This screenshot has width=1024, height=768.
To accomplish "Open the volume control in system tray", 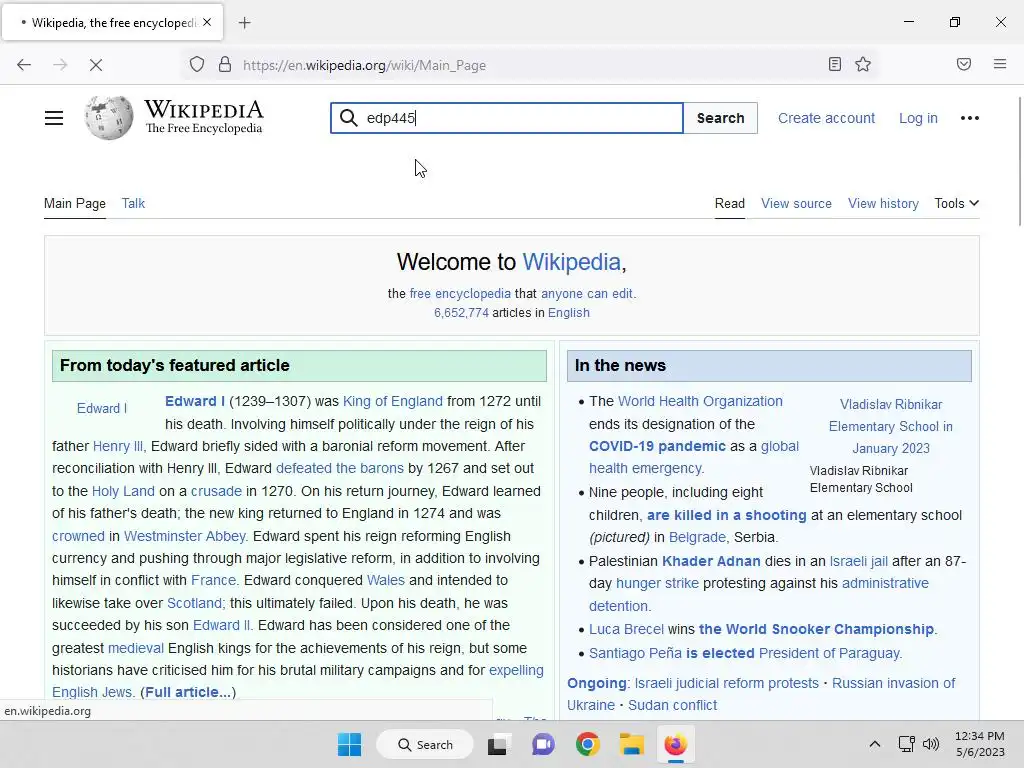I will (931, 744).
